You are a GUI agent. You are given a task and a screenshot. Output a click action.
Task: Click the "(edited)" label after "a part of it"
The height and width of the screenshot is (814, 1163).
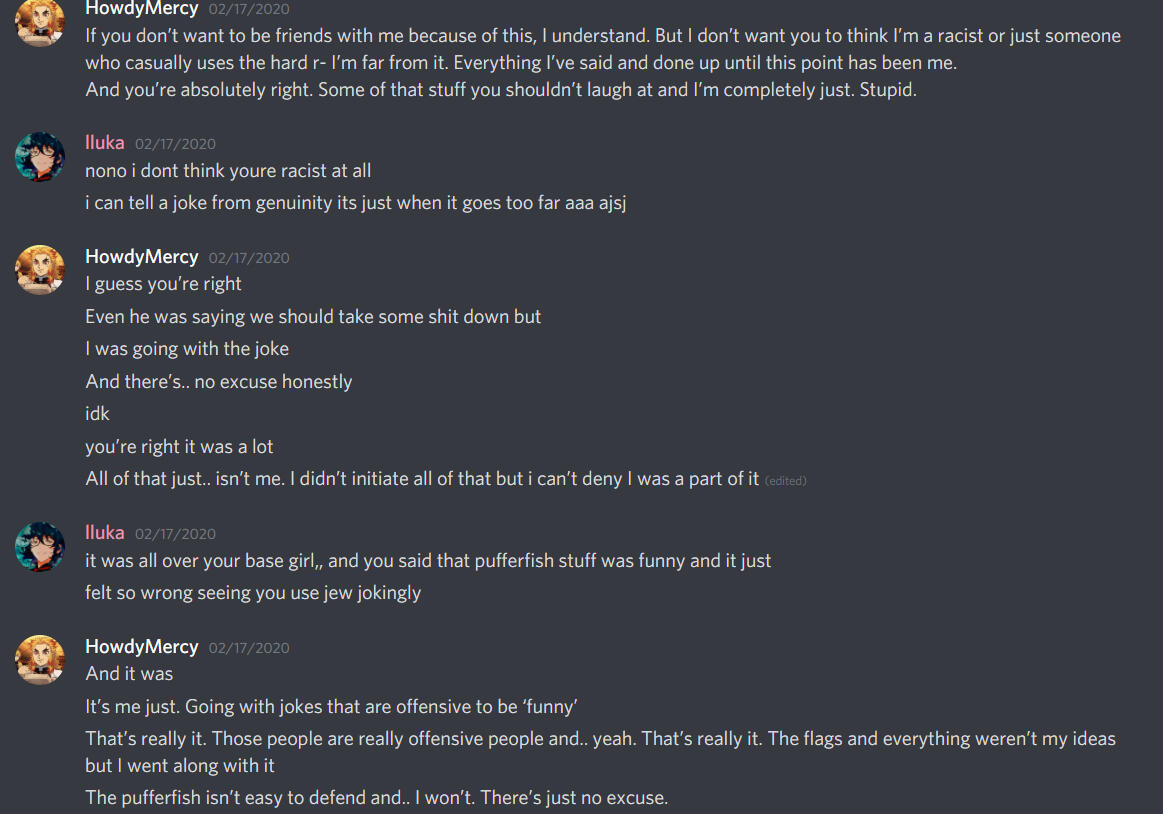785,481
